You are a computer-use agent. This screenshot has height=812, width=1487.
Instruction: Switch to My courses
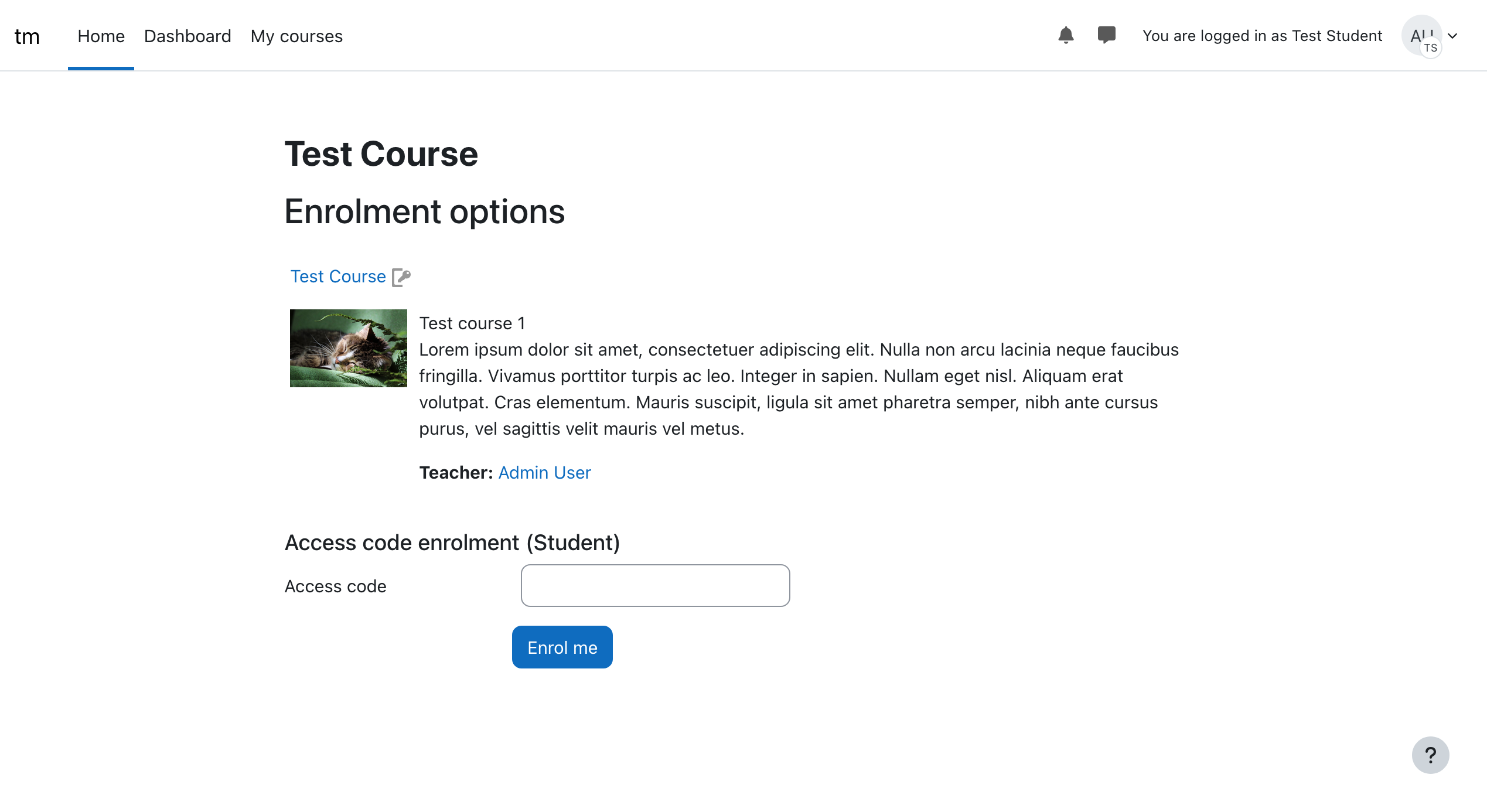(x=296, y=36)
